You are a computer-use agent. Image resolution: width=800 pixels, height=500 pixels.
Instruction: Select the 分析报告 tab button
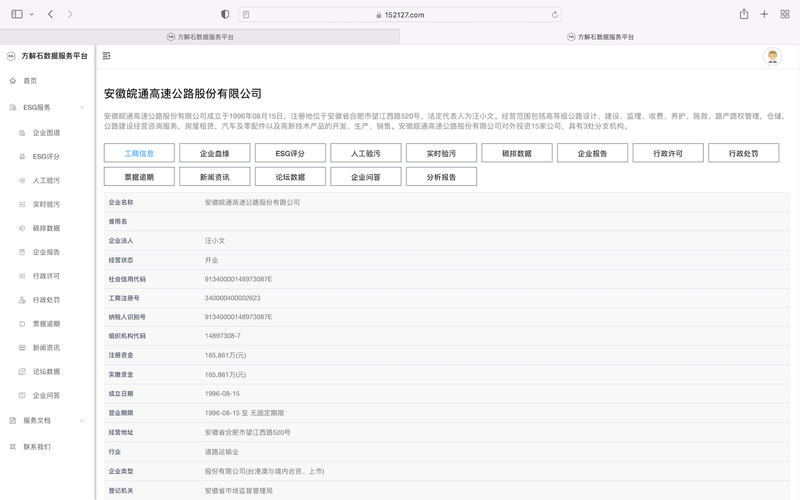coord(441,177)
